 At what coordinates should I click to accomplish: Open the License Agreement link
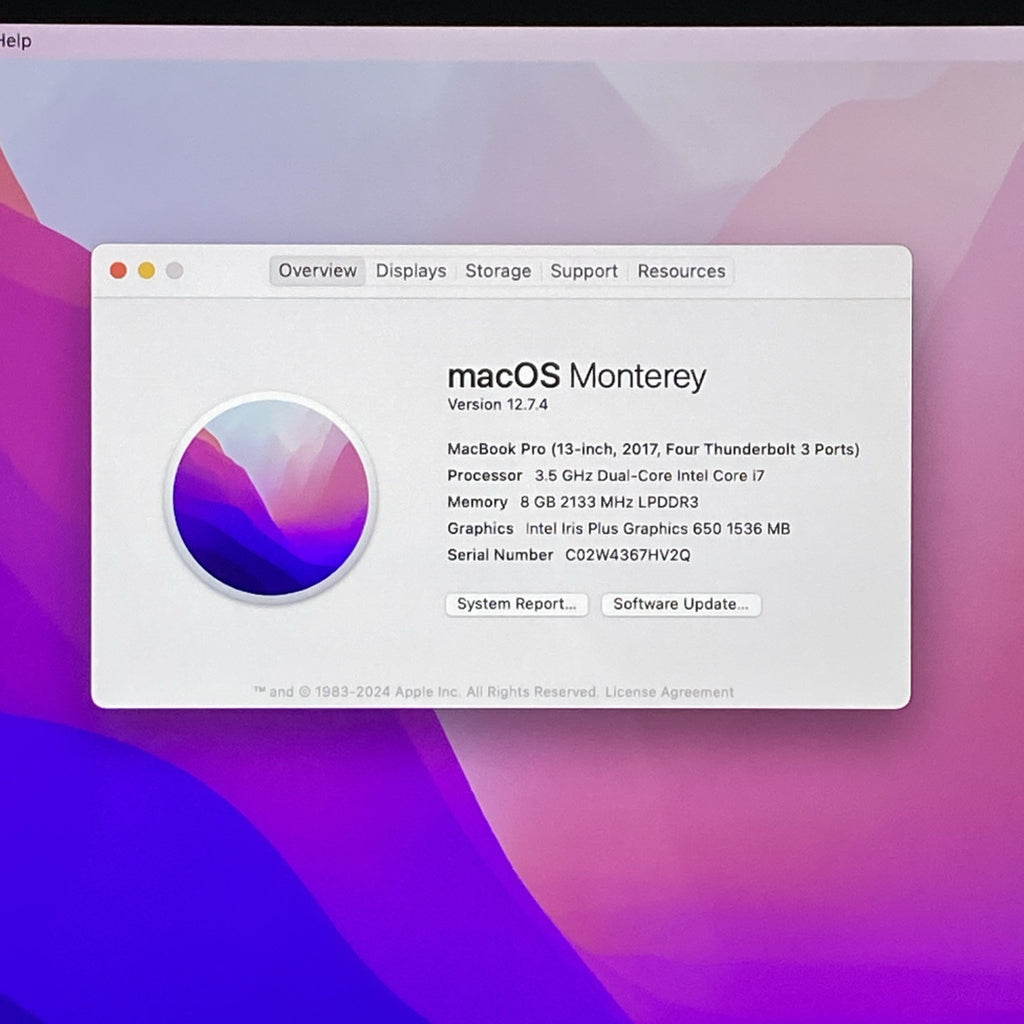(669, 692)
